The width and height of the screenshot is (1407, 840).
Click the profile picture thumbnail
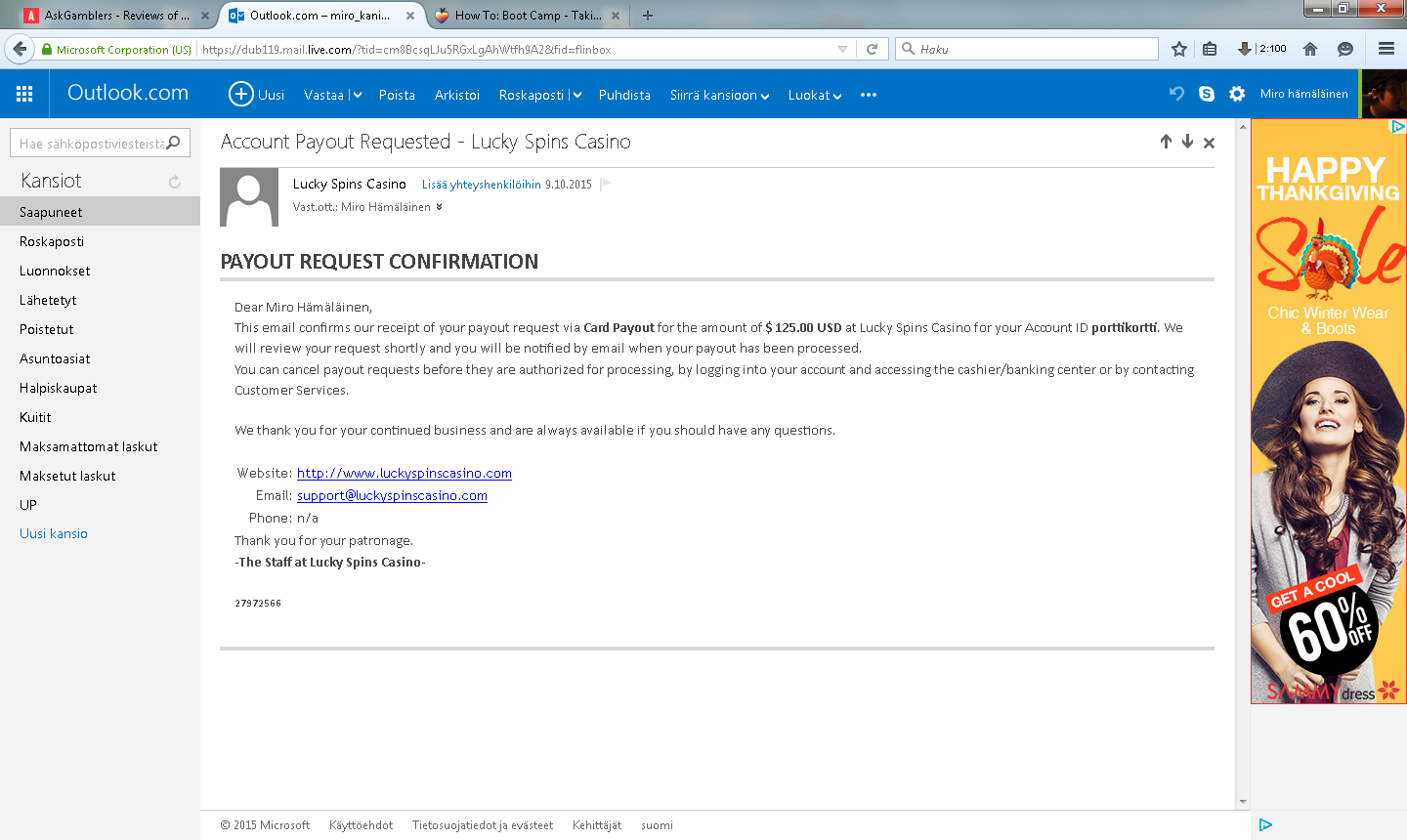1385,94
